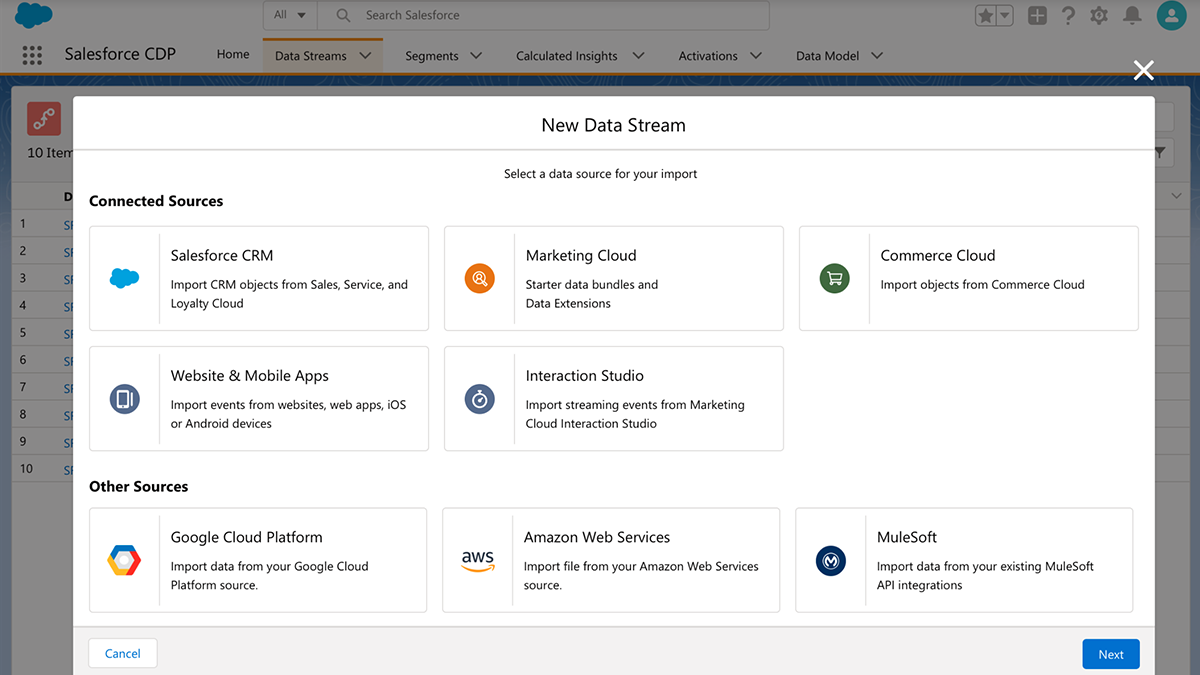Open the Help question mark icon
The width and height of the screenshot is (1200, 675).
[1066, 15]
